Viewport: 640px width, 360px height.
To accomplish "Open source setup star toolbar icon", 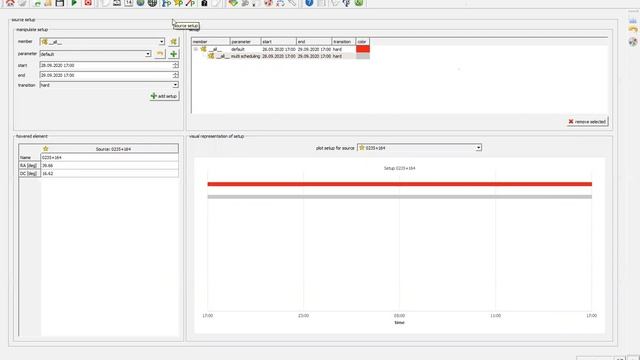I will tap(178, 3).
